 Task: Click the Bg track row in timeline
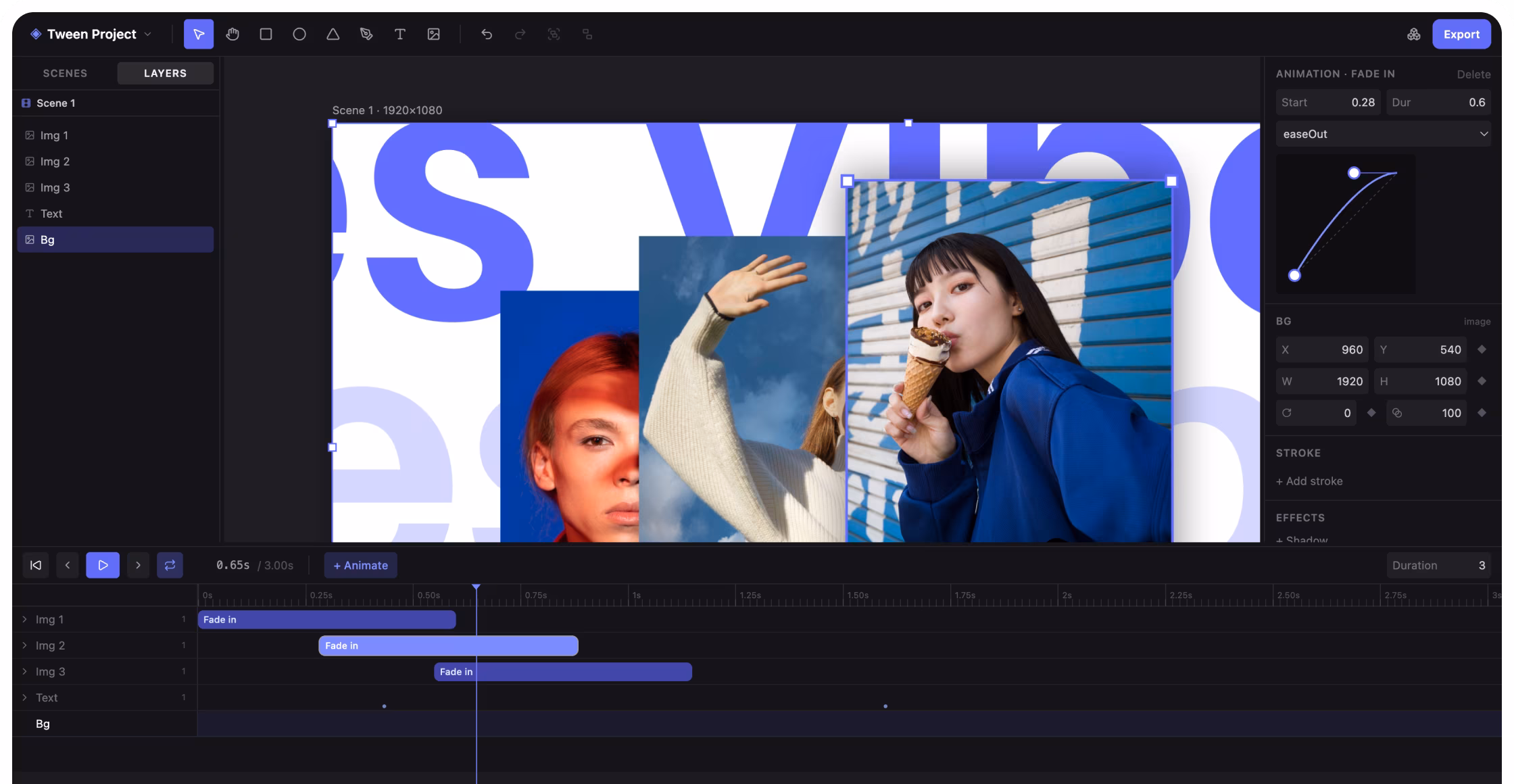757,724
